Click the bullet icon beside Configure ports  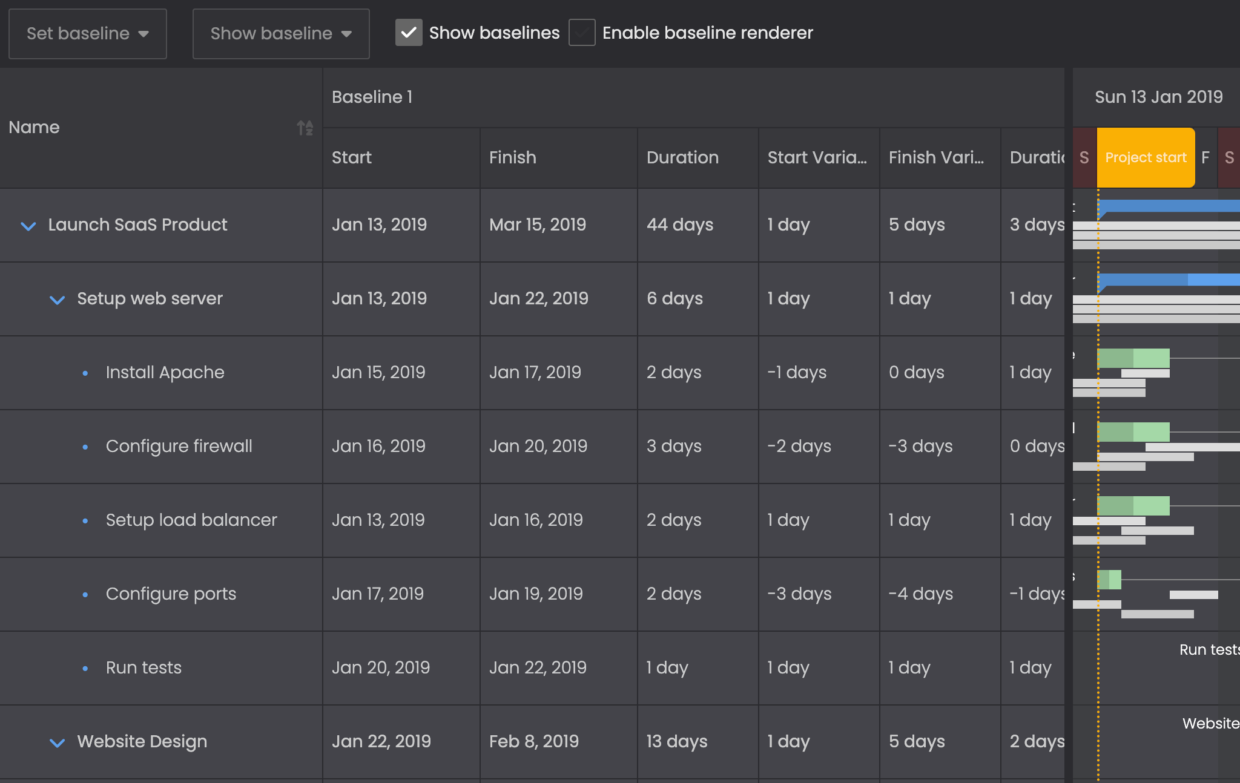coord(83,594)
